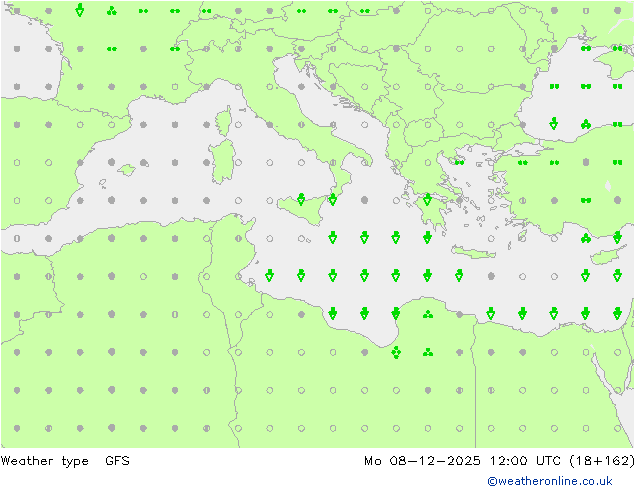Image resolution: width=634 pixels, height=490 pixels.
Task: Click the three-dot symbol just west of Cyprus
Action: [585, 239]
